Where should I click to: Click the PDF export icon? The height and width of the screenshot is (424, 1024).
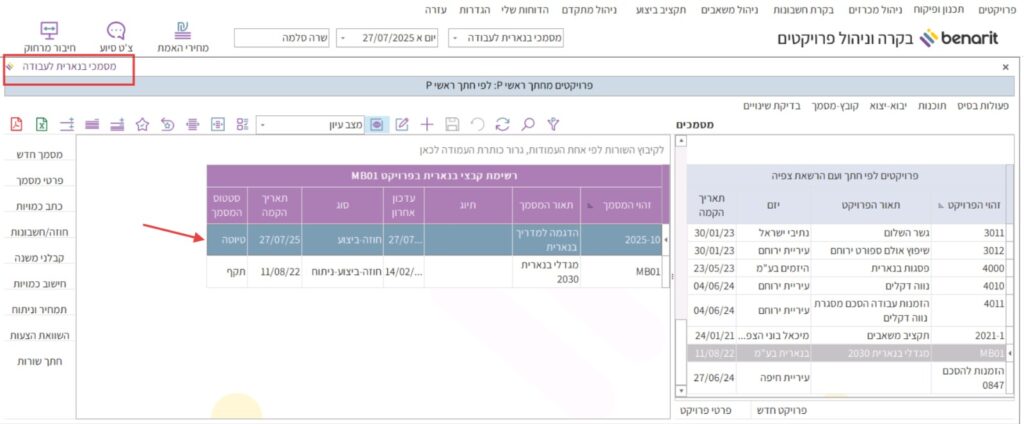pos(16,124)
